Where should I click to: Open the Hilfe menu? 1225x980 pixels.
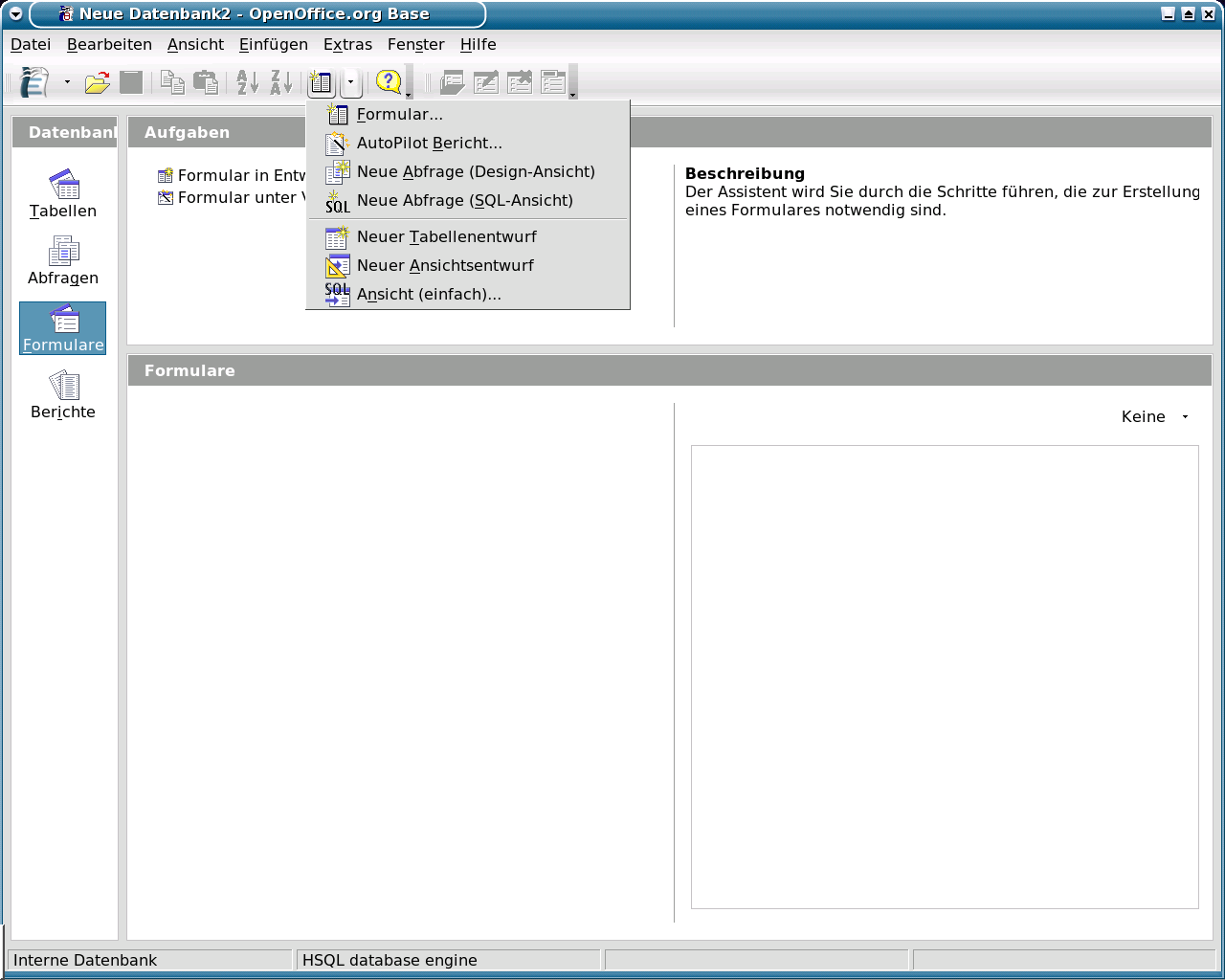(478, 44)
